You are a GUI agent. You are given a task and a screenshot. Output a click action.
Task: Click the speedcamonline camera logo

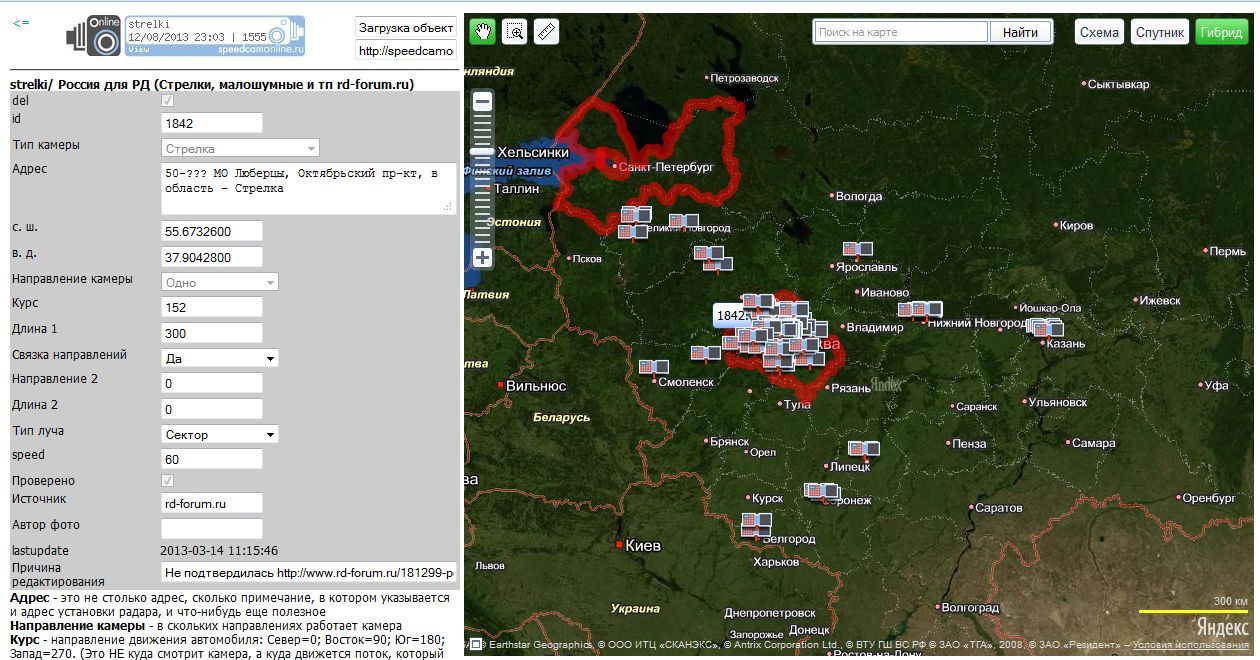pyautogui.click(x=94, y=36)
